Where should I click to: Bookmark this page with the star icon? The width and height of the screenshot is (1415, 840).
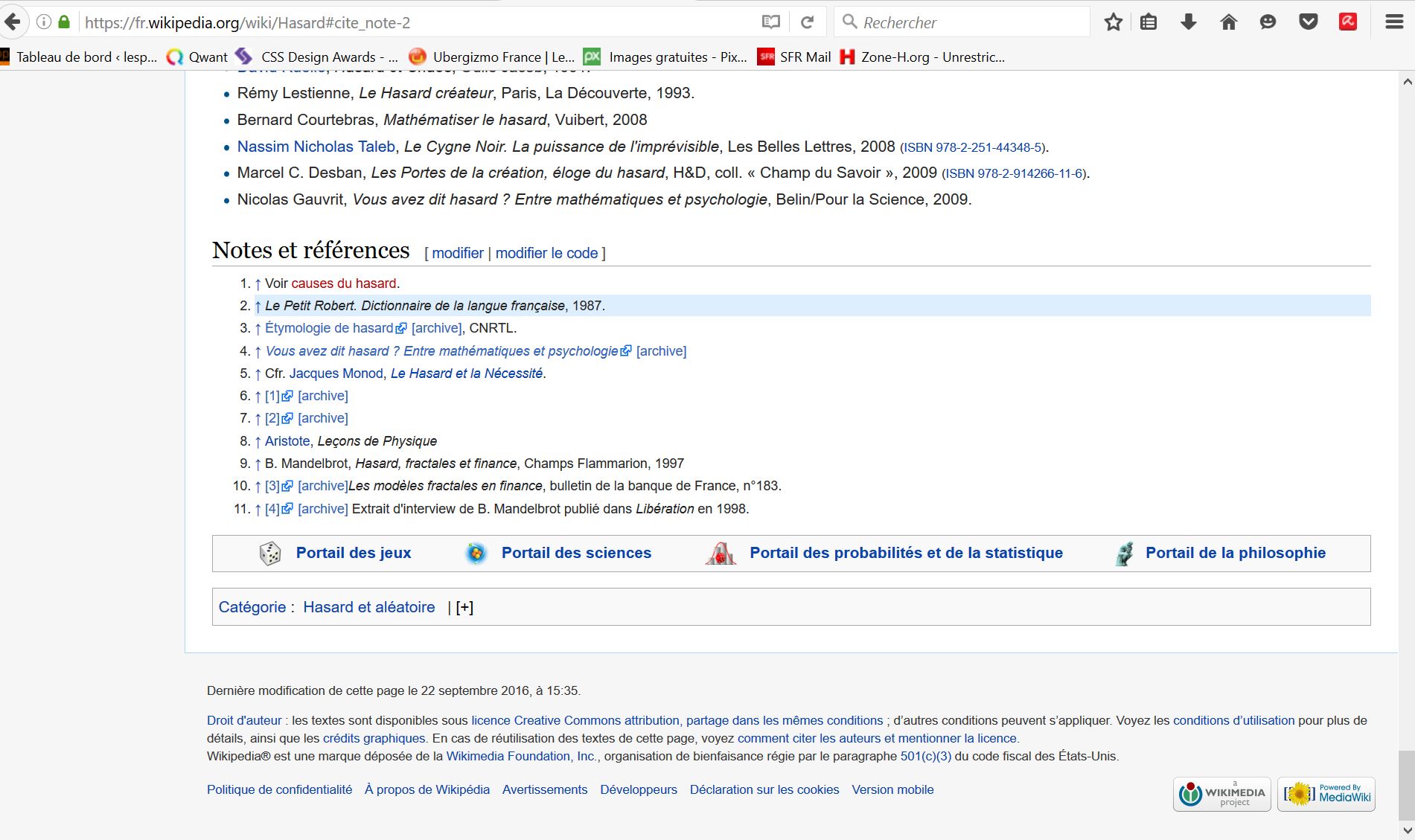tap(1113, 22)
